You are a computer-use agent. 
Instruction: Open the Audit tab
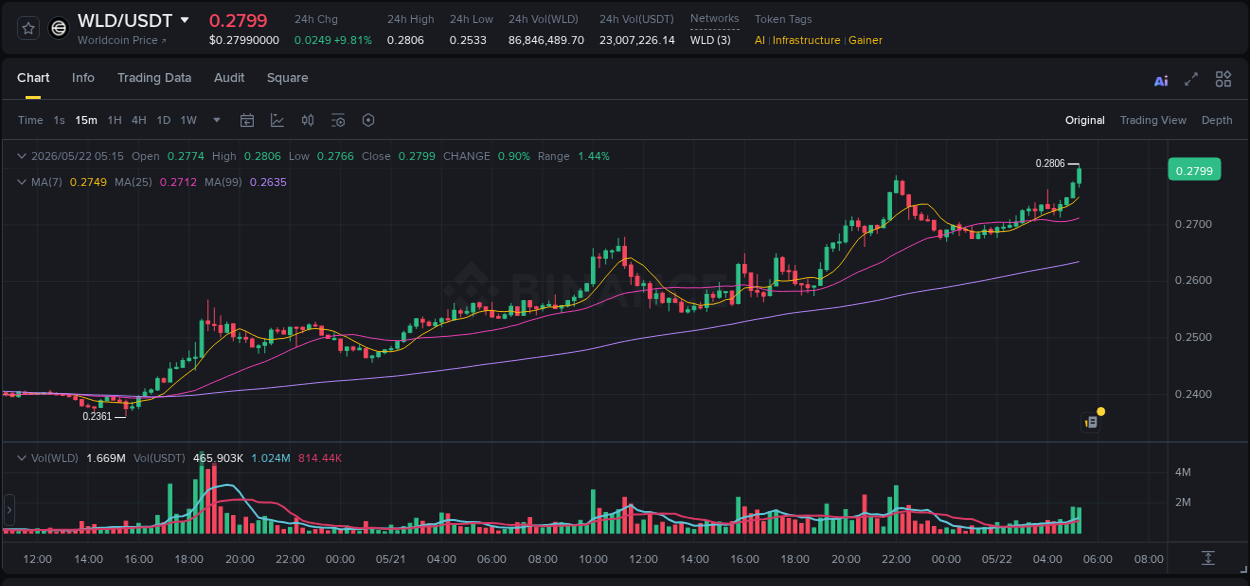click(x=229, y=78)
